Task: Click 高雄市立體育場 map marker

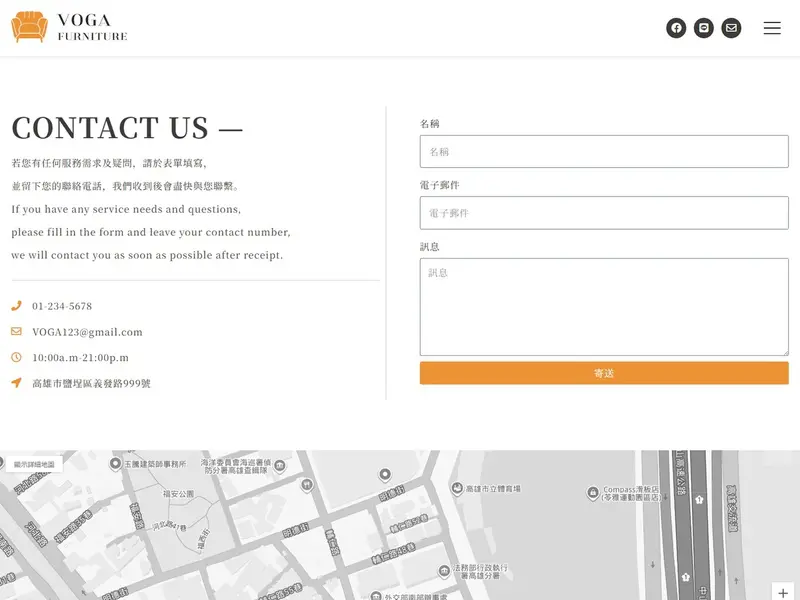Action: click(x=457, y=488)
